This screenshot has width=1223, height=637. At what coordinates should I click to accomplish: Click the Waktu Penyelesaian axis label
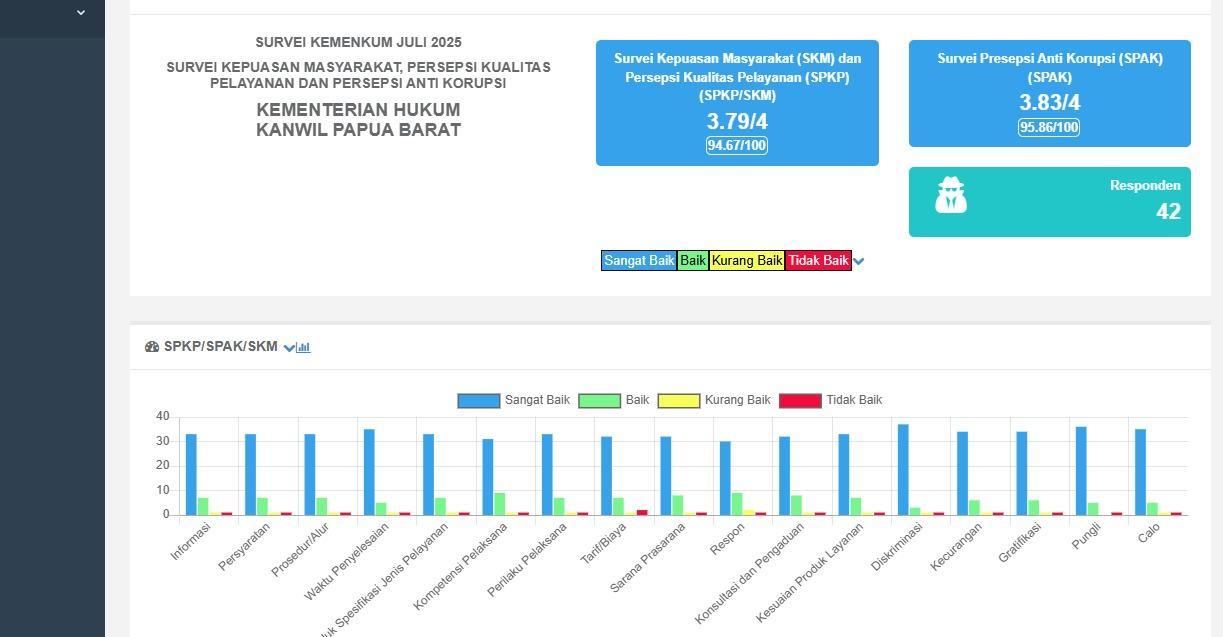[347, 562]
